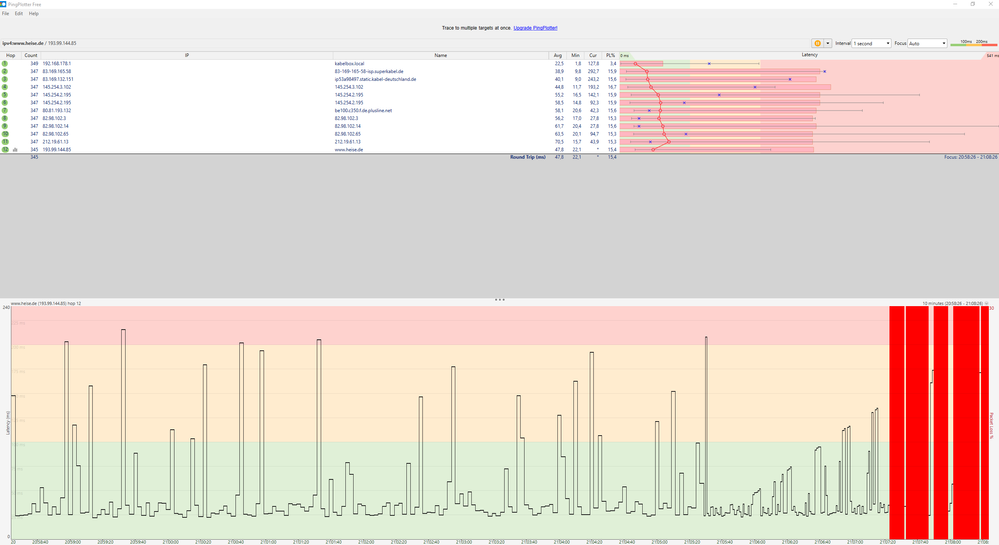Open the Interval dropdown showing 1 second

pyautogui.click(x=872, y=43)
